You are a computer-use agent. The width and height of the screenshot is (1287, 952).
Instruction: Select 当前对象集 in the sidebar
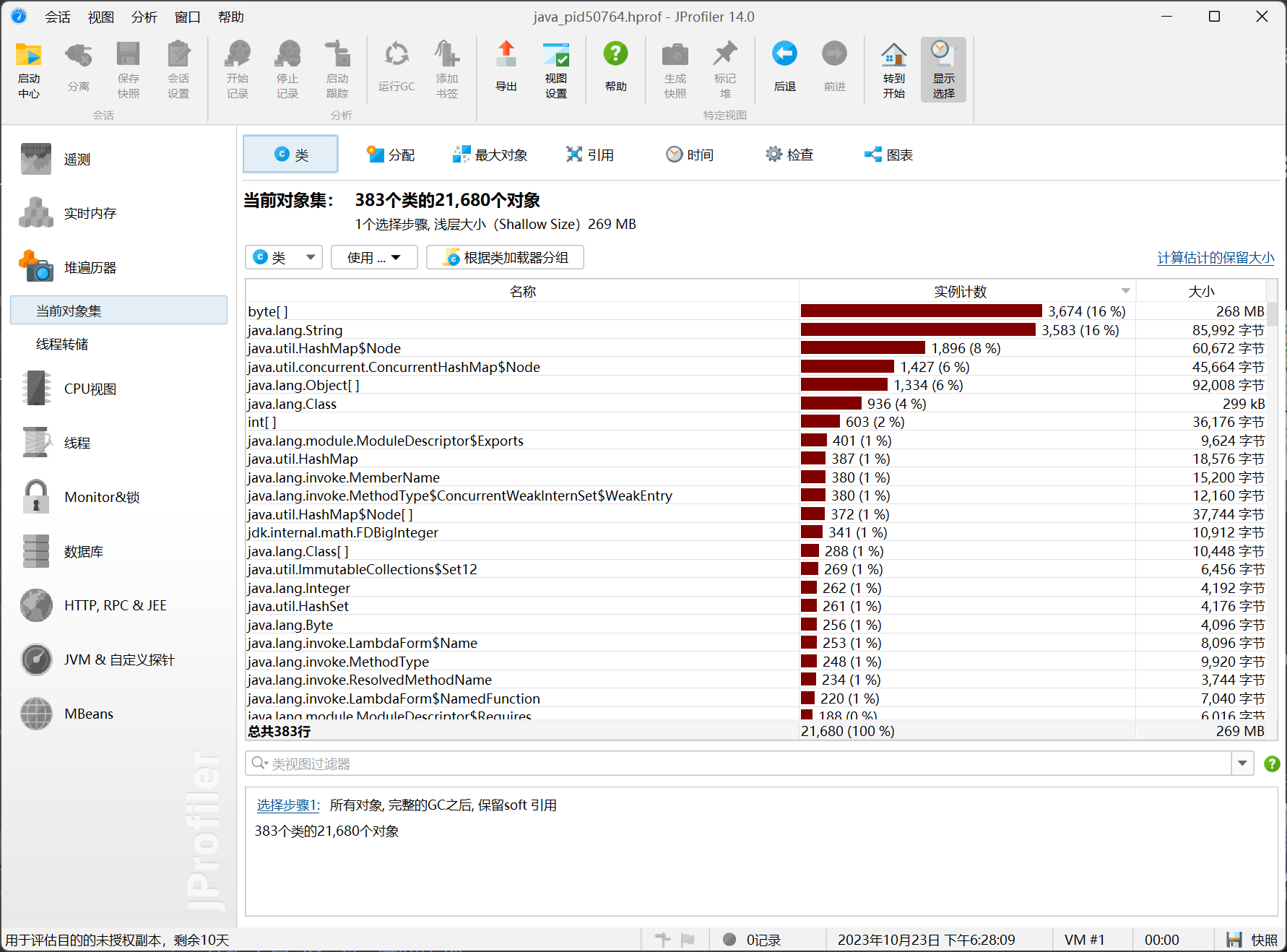click(x=119, y=311)
